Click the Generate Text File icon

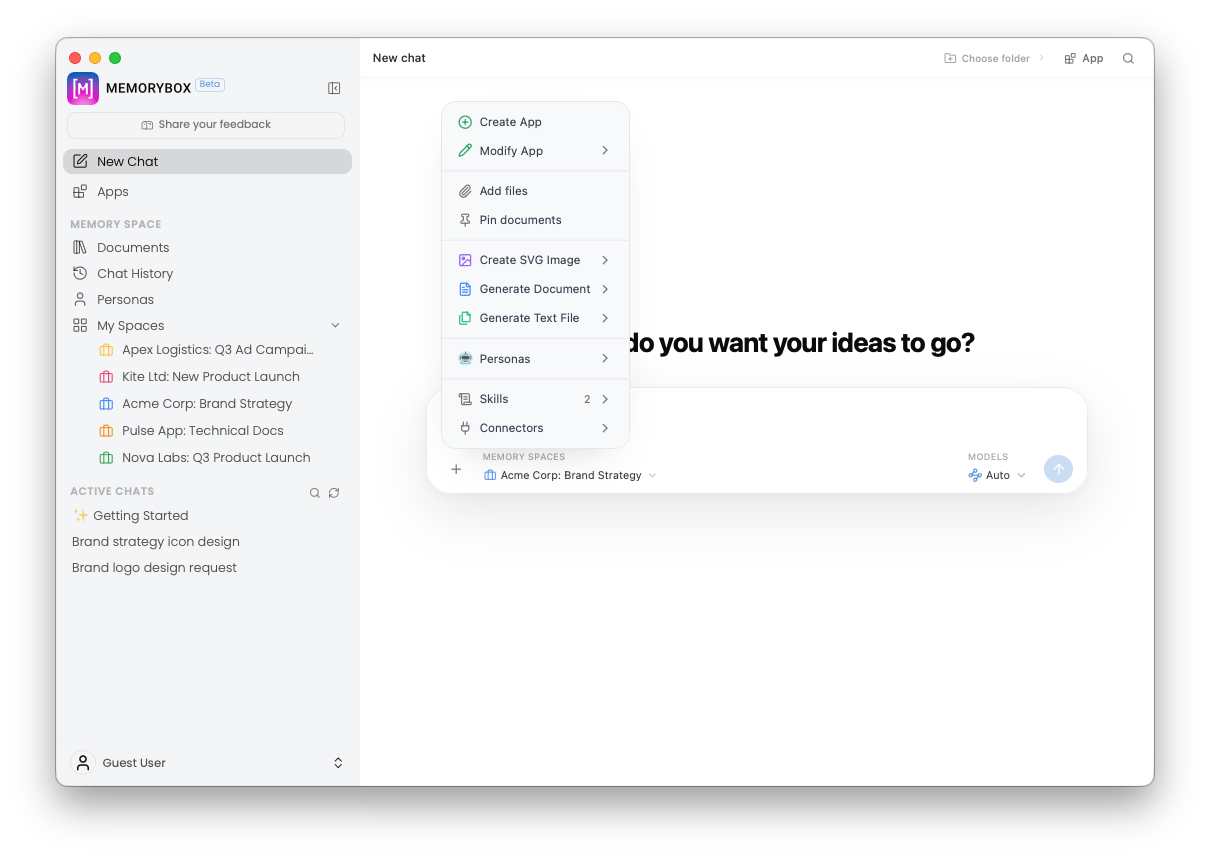tap(465, 318)
